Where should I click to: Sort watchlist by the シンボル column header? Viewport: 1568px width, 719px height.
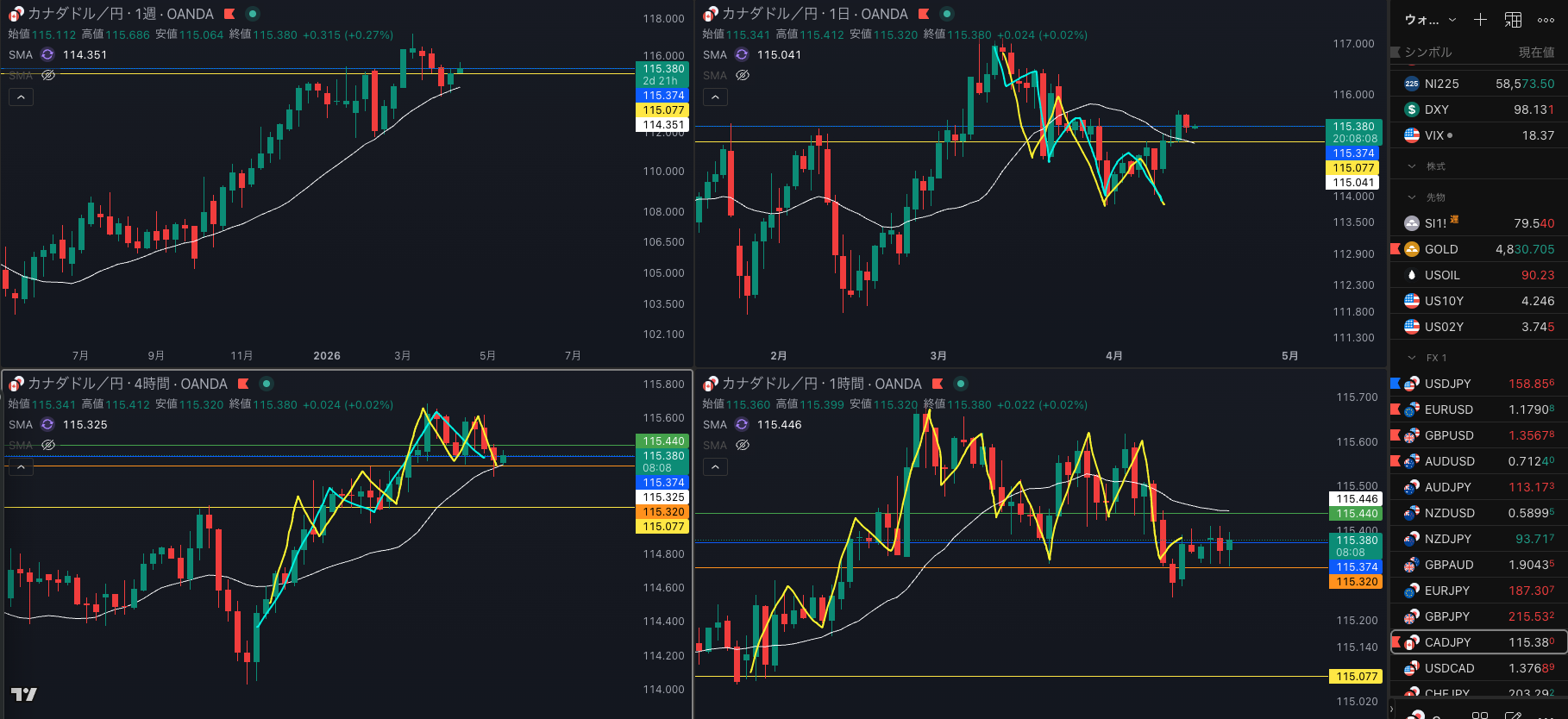point(1428,53)
